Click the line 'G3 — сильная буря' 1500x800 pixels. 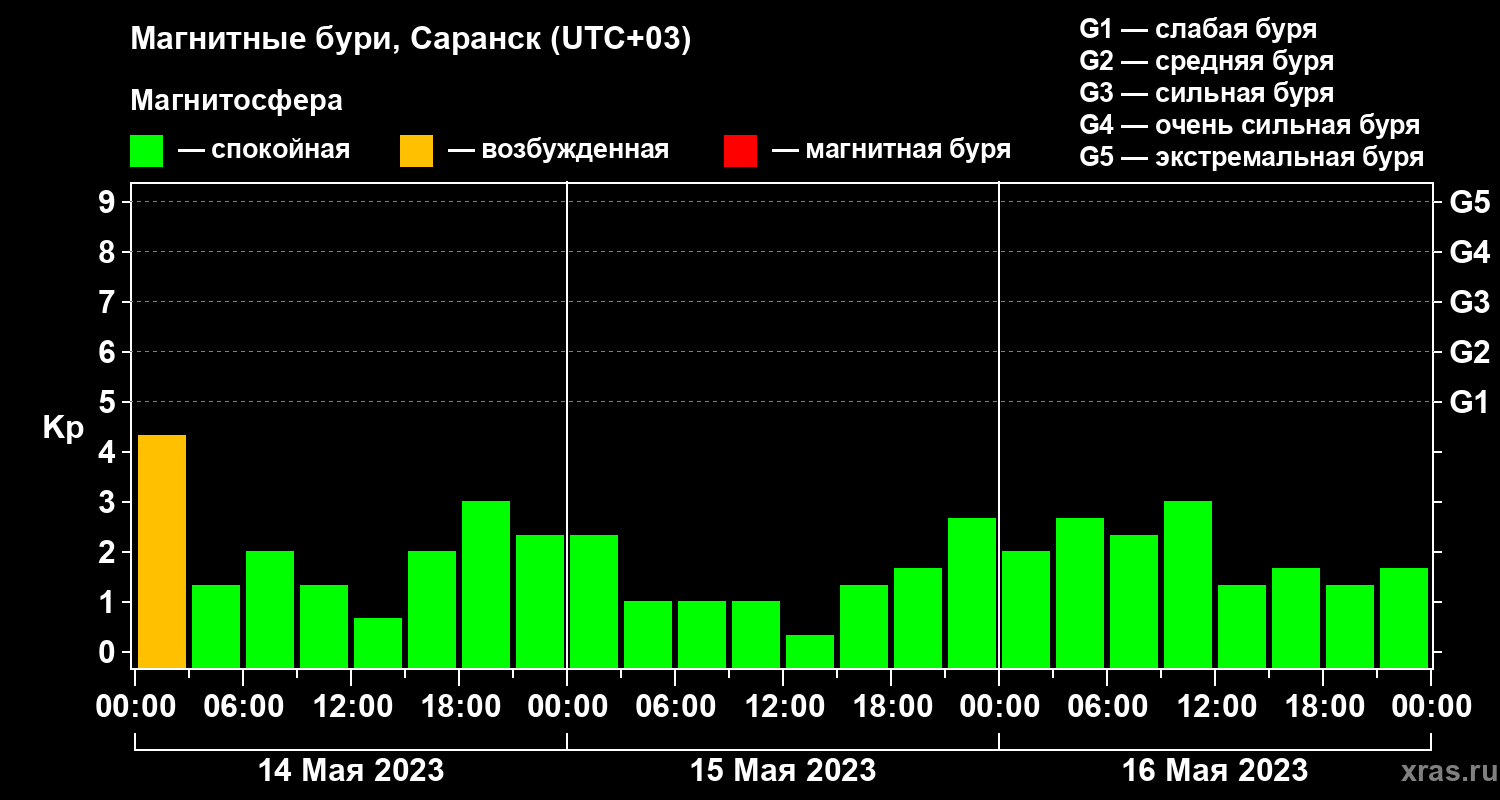click(1206, 93)
